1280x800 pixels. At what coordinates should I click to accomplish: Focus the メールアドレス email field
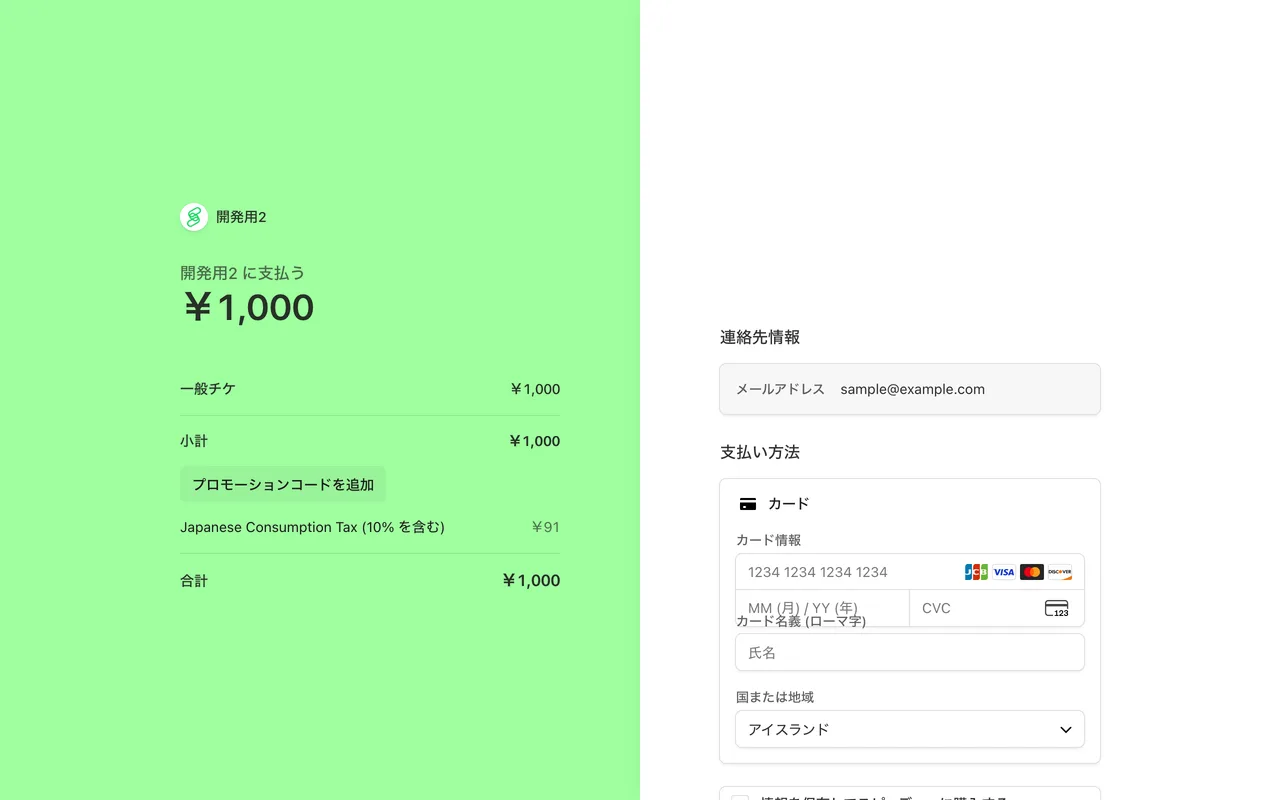pyautogui.click(x=910, y=389)
